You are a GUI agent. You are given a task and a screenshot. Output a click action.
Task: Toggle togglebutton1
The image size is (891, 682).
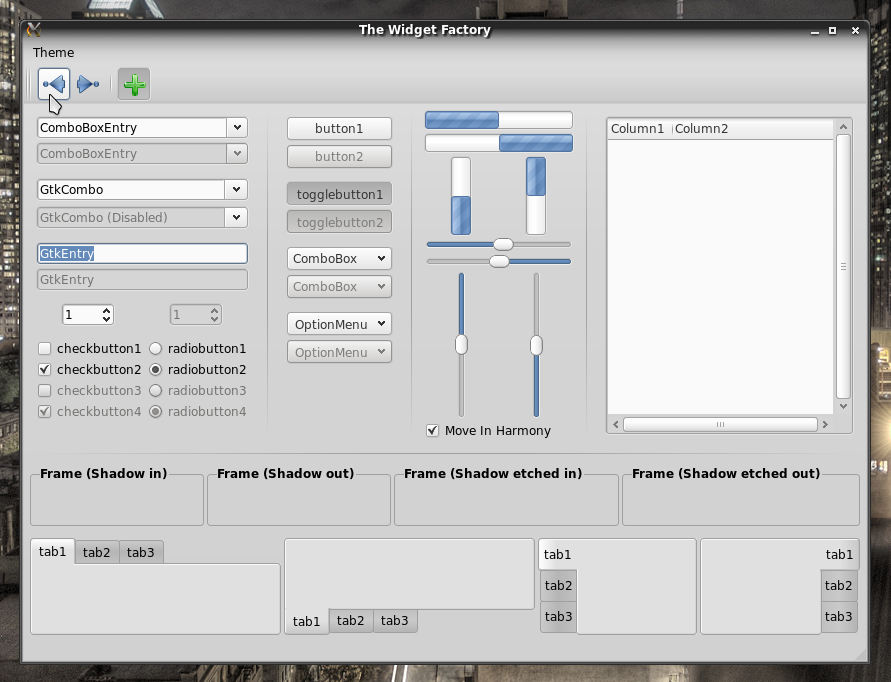(x=339, y=194)
